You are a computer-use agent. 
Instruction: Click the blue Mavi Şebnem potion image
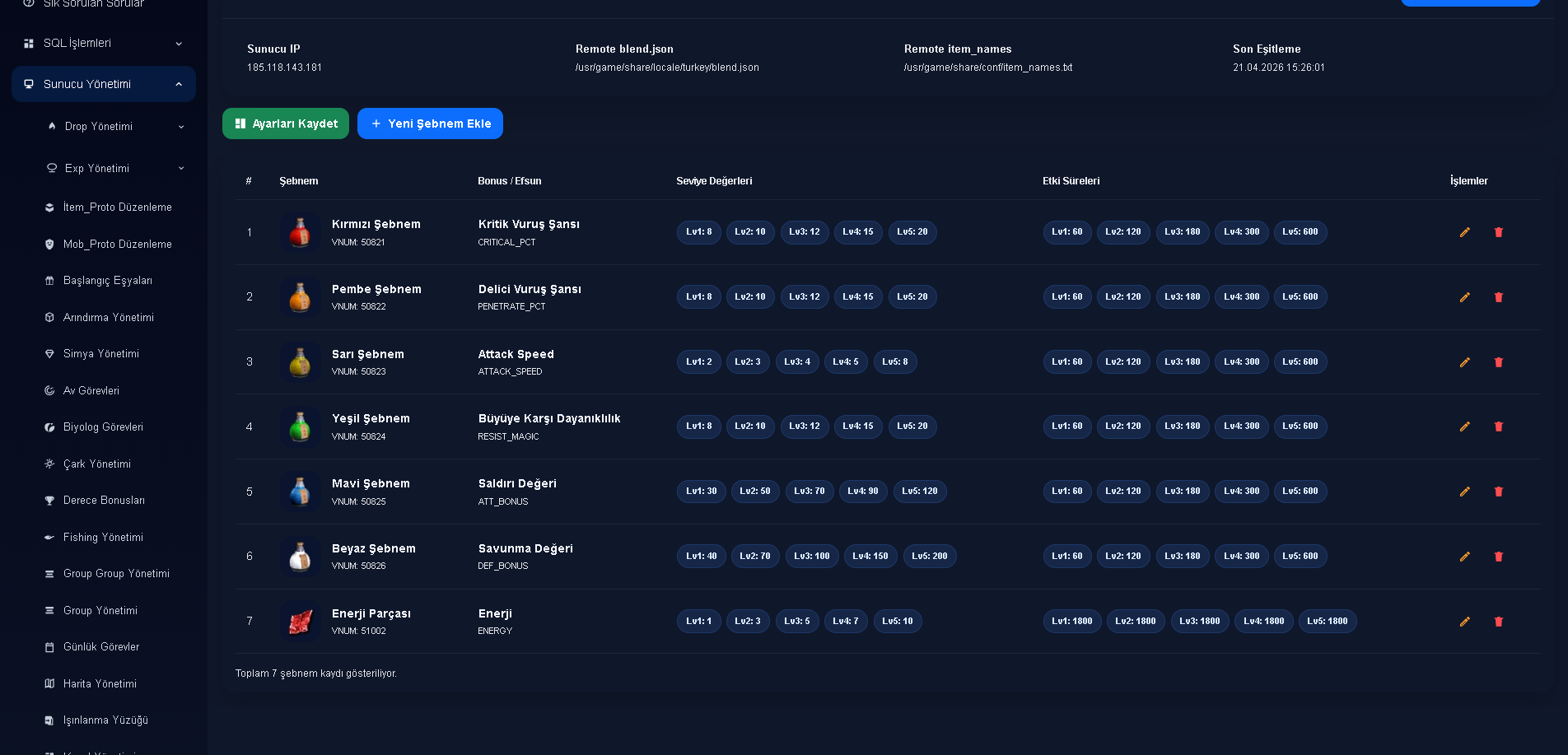coord(300,492)
